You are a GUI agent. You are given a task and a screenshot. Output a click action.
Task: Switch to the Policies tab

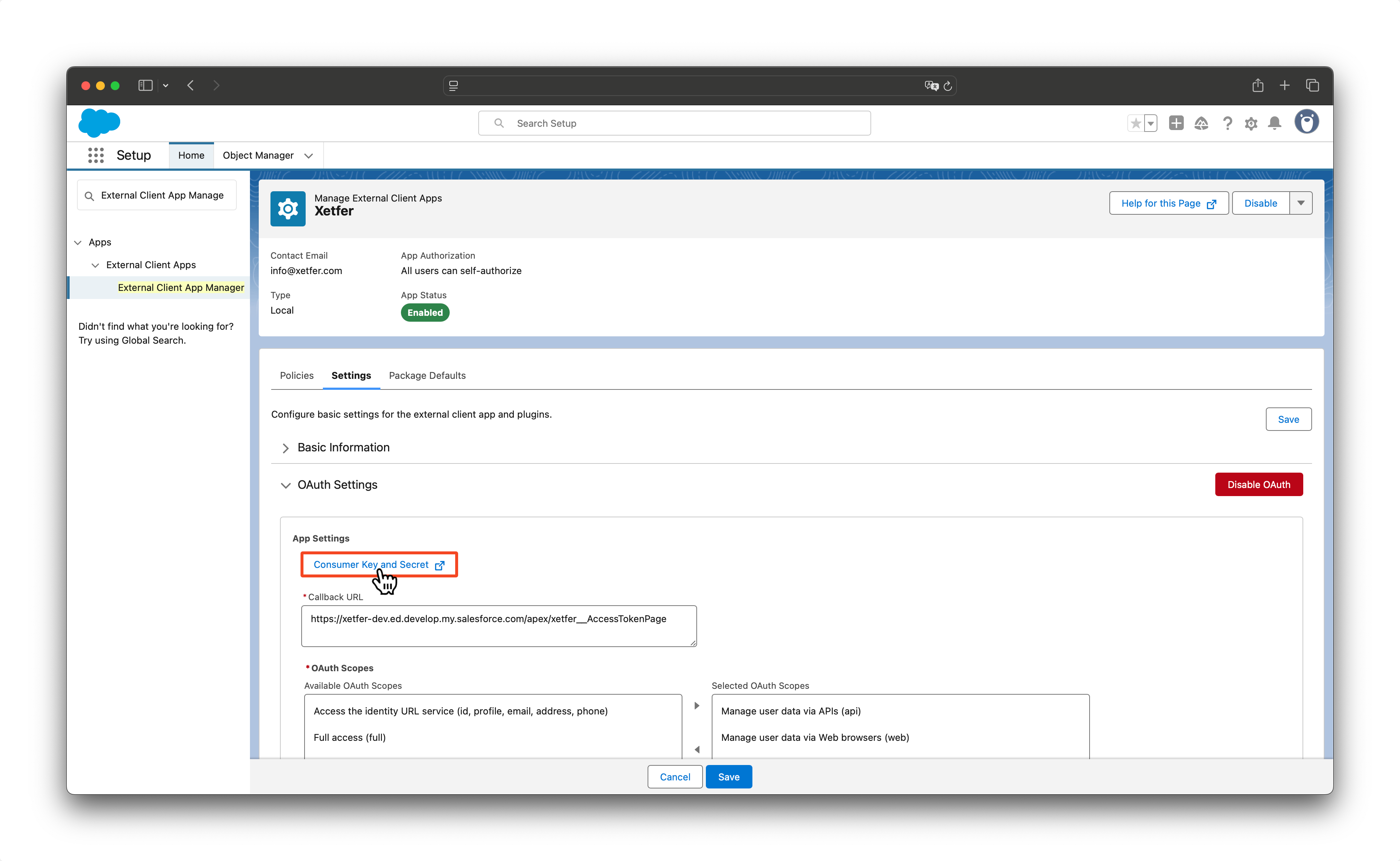297,375
